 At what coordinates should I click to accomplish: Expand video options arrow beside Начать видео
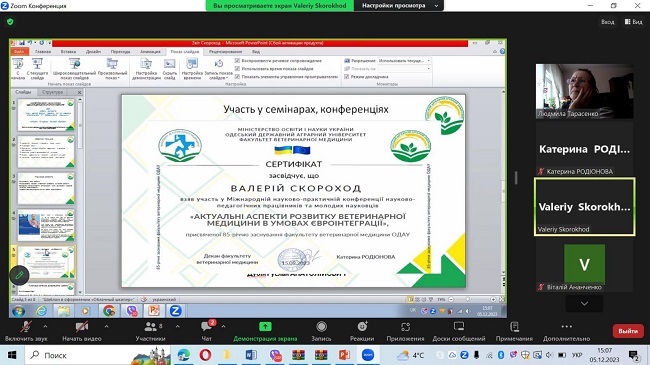click(107, 327)
